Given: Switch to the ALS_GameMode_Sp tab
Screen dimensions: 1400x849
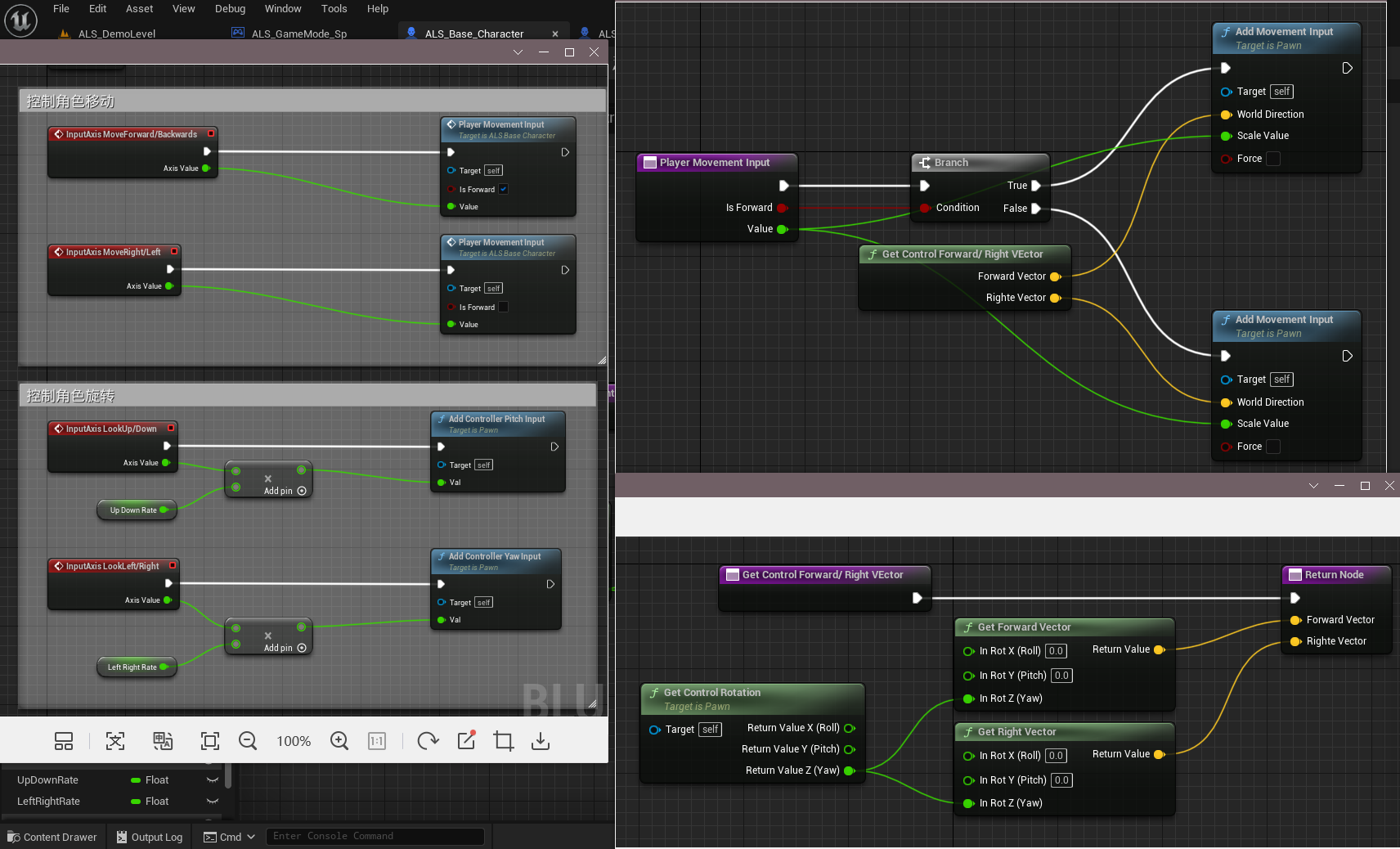Looking at the screenshot, I should point(298,34).
